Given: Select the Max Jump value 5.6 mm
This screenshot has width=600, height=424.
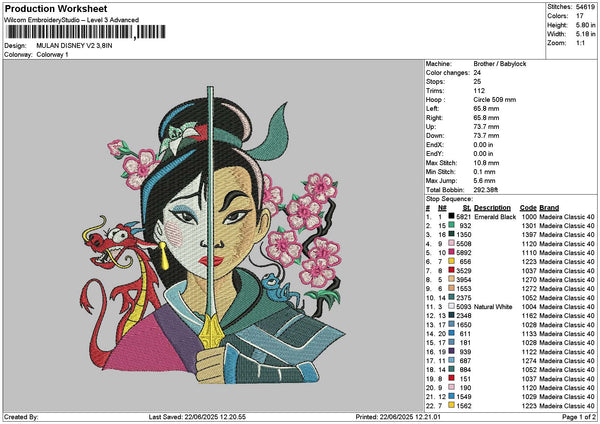Looking at the screenshot, I should click(x=484, y=181).
